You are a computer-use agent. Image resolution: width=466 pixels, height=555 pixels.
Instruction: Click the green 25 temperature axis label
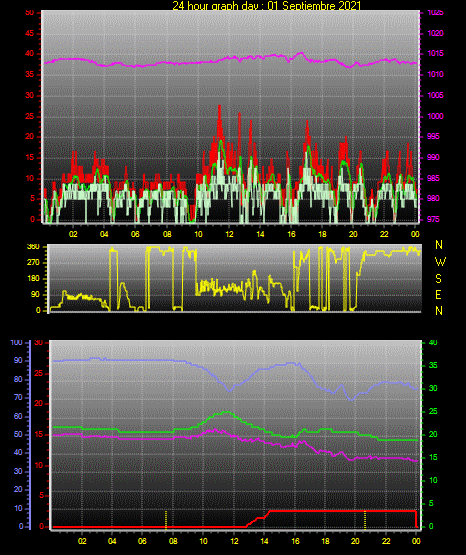[x=433, y=411]
